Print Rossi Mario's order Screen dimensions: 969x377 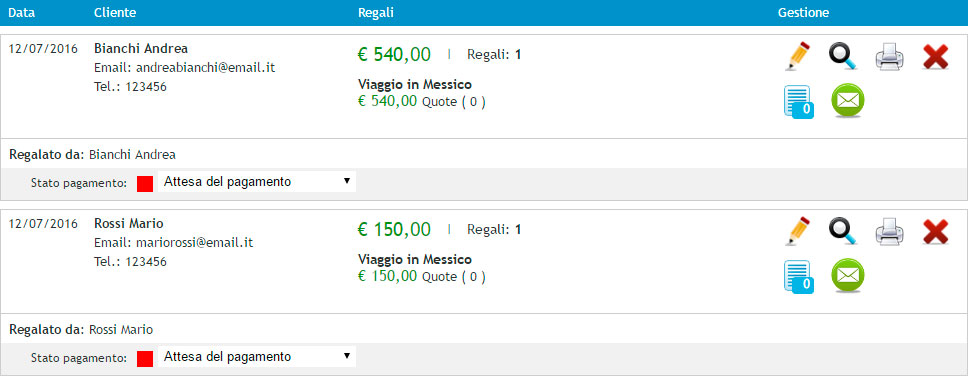[x=889, y=232]
